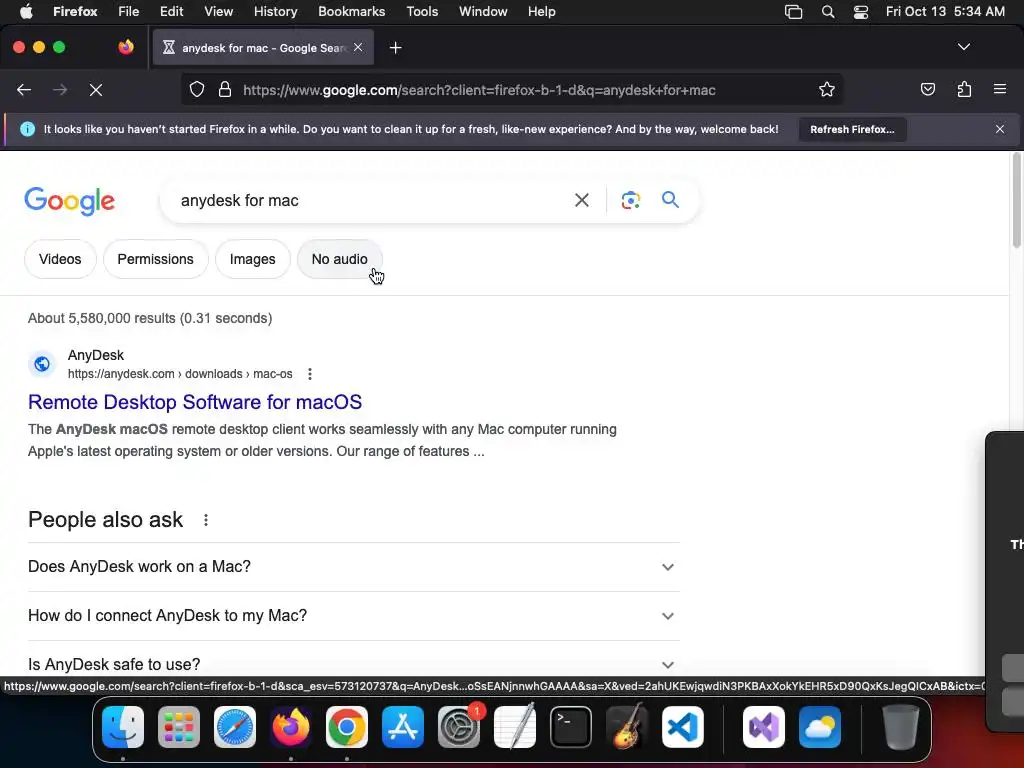Open tracking protection shield icon
The height and width of the screenshot is (768, 1024).
pos(197,89)
